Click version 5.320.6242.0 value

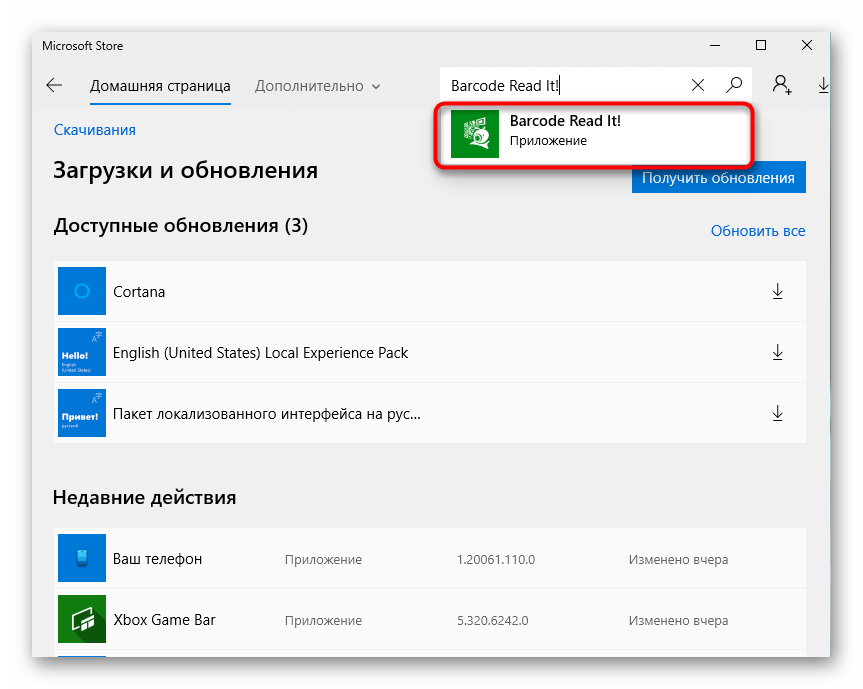coord(493,621)
